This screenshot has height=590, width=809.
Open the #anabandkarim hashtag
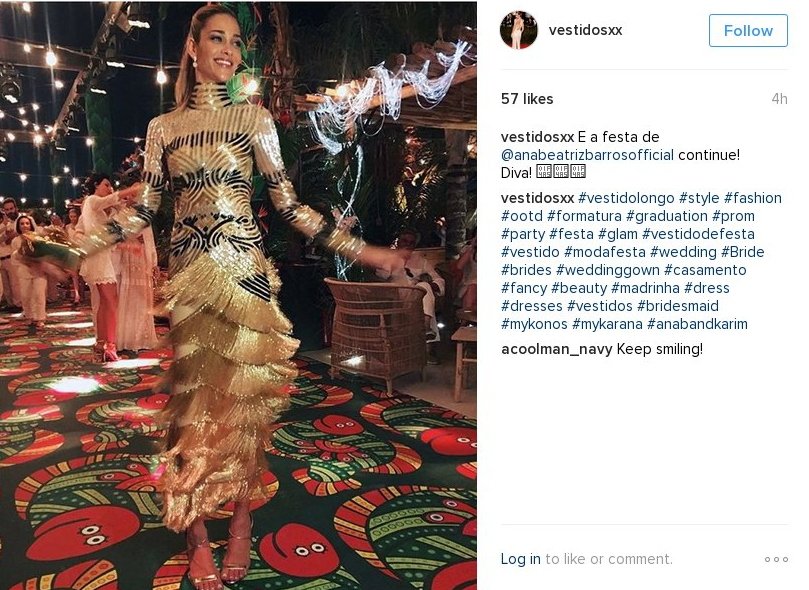click(697, 324)
